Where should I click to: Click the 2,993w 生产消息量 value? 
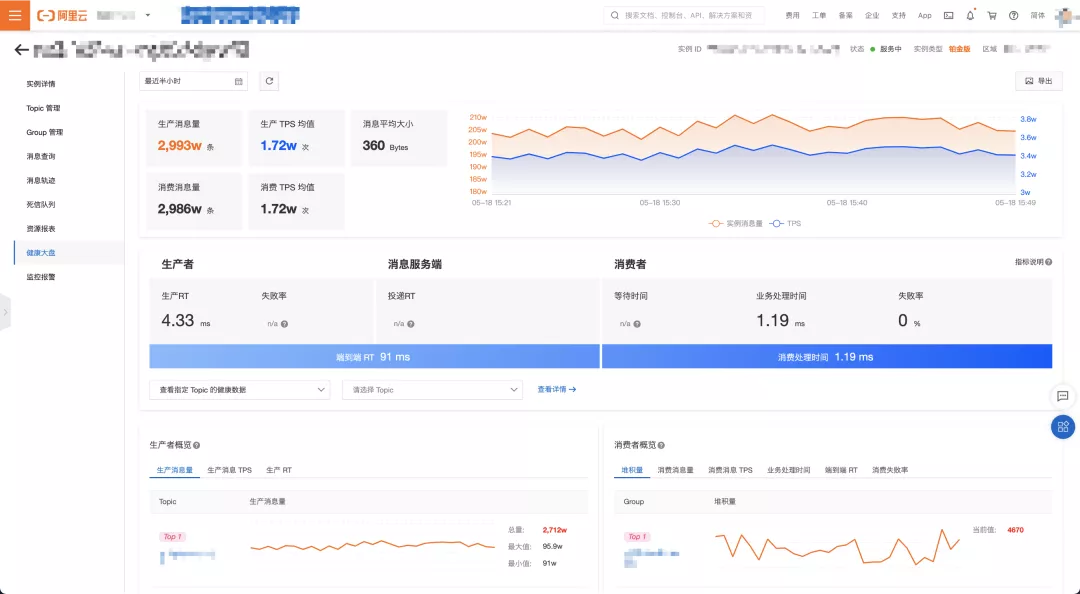pyautogui.click(x=180, y=145)
